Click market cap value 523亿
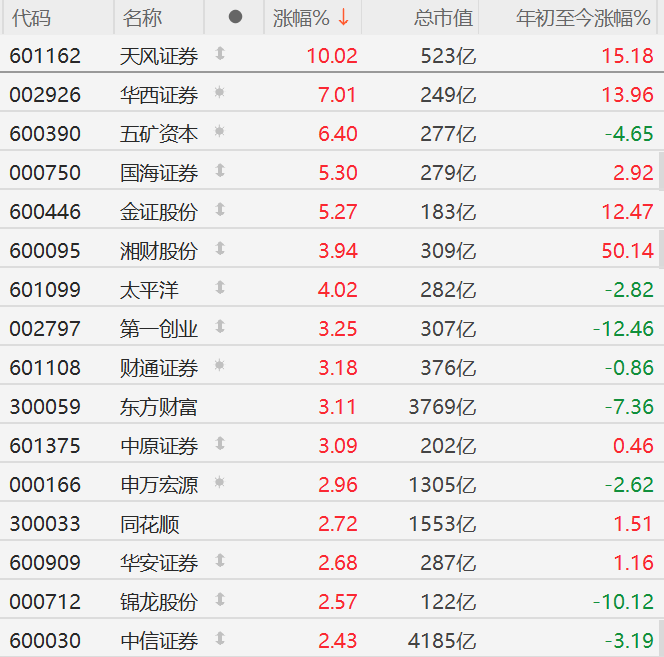Image resolution: width=664 pixels, height=657 pixels. [x=448, y=56]
